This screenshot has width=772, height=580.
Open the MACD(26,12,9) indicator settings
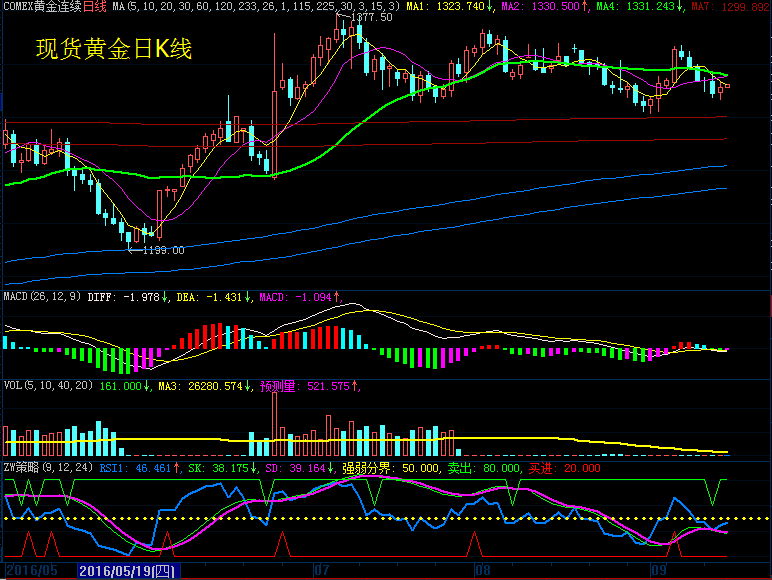pos(42,297)
